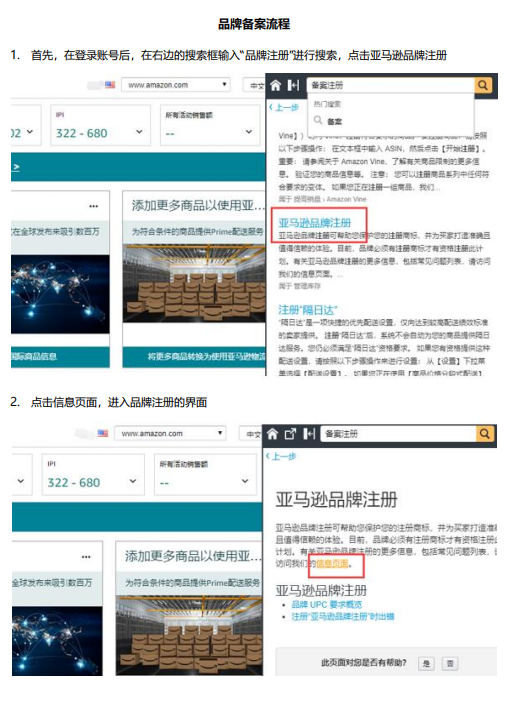Click collapse-panel icon in step 1 help panel
This screenshot has height=712, width=526.
tap(293, 85)
